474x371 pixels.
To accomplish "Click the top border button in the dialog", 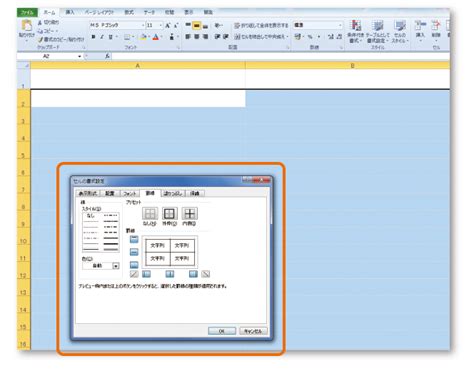I will [134, 239].
